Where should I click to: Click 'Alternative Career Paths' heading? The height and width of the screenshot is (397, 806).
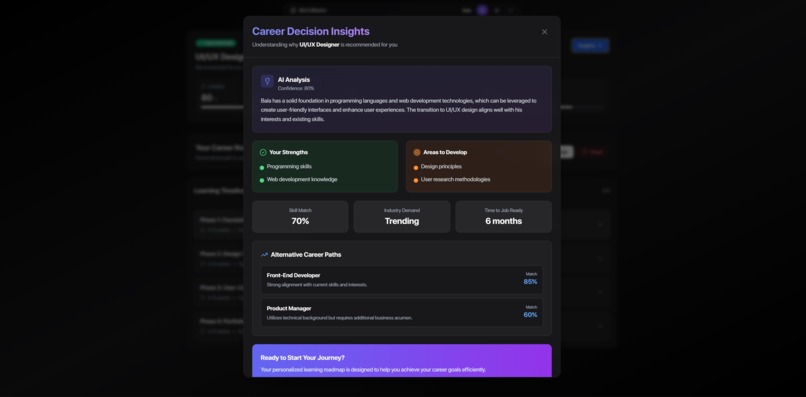[x=306, y=255]
